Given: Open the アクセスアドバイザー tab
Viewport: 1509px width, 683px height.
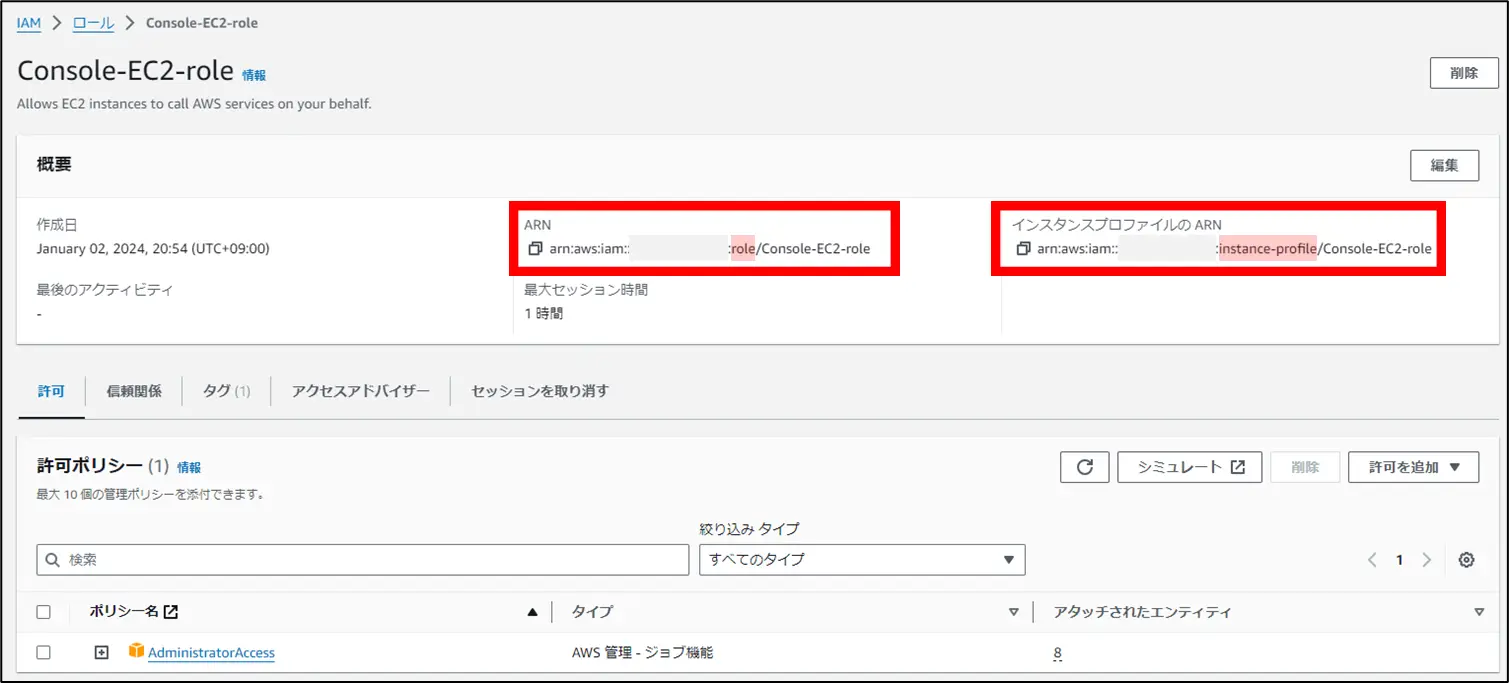Looking at the screenshot, I should pos(361,391).
